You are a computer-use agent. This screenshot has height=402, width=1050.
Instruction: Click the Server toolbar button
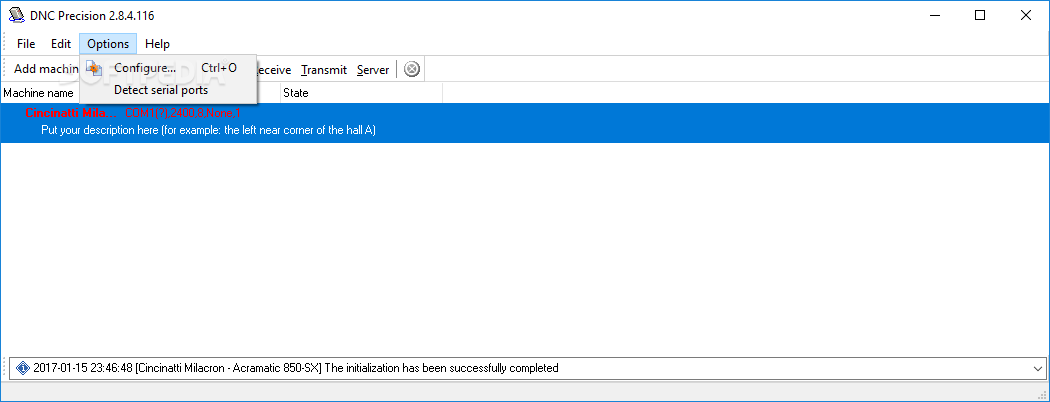tap(373, 69)
